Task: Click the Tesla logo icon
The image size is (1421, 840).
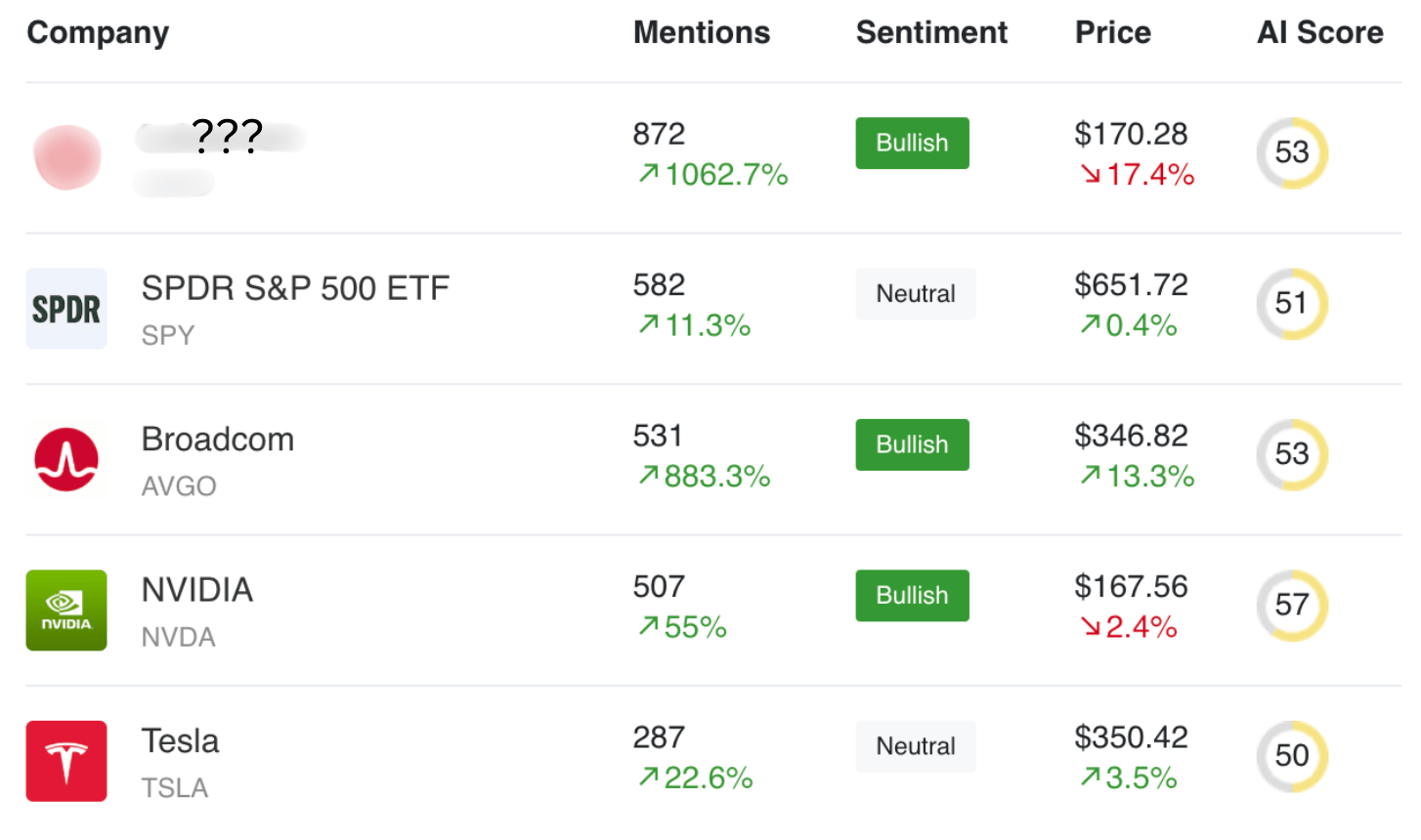Action: coord(66,761)
